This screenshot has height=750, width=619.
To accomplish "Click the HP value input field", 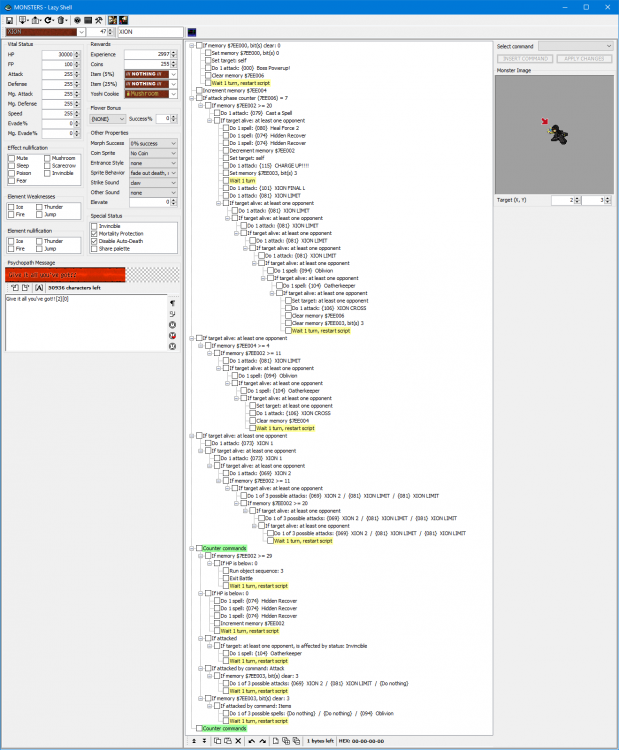I will pos(58,55).
